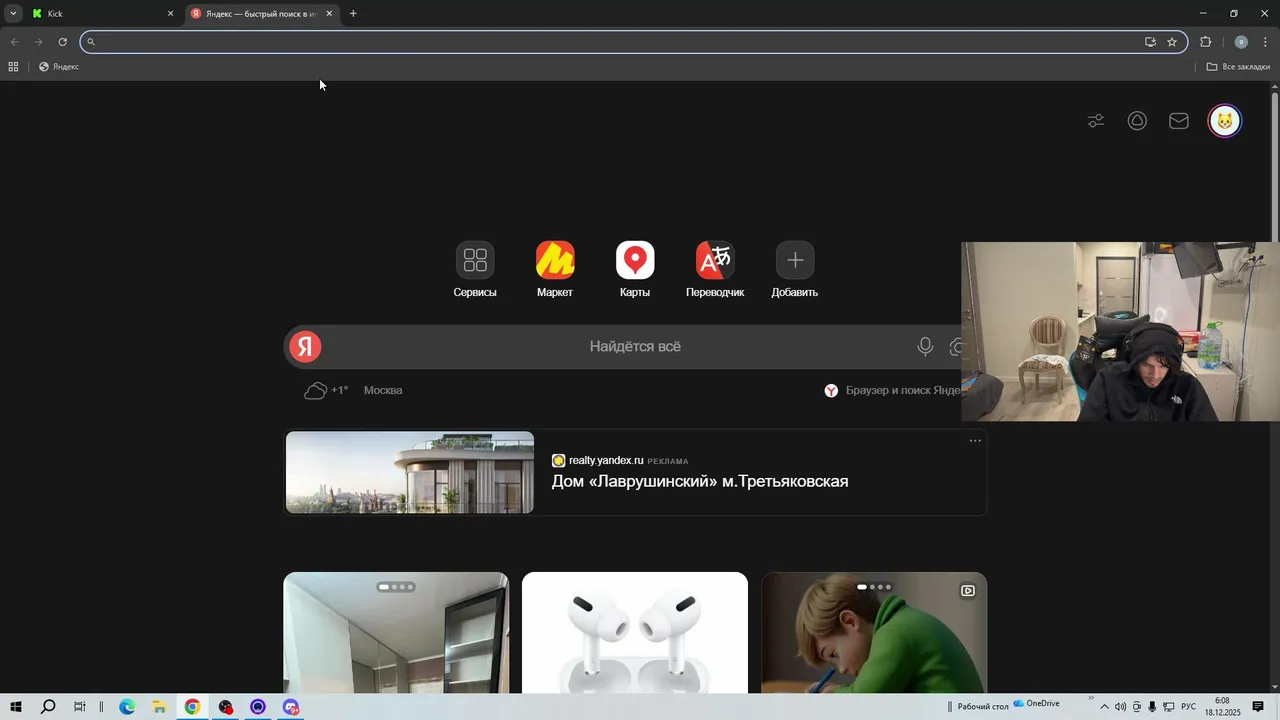This screenshot has width=1280, height=720.
Task: Open the Сервисы services grid icon
Action: pos(475,260)
